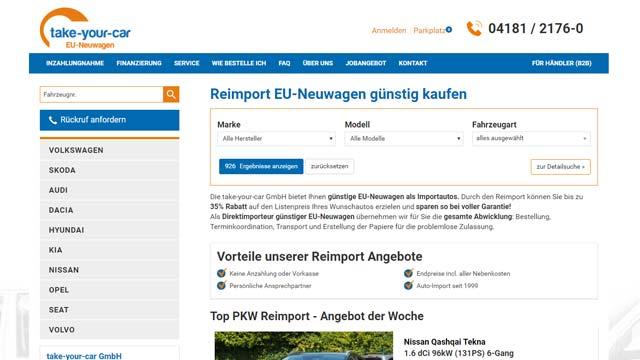This screenshot has width=640, height=360.
Task: Click the take-your-car logo
Action: (x=85, y=29)
